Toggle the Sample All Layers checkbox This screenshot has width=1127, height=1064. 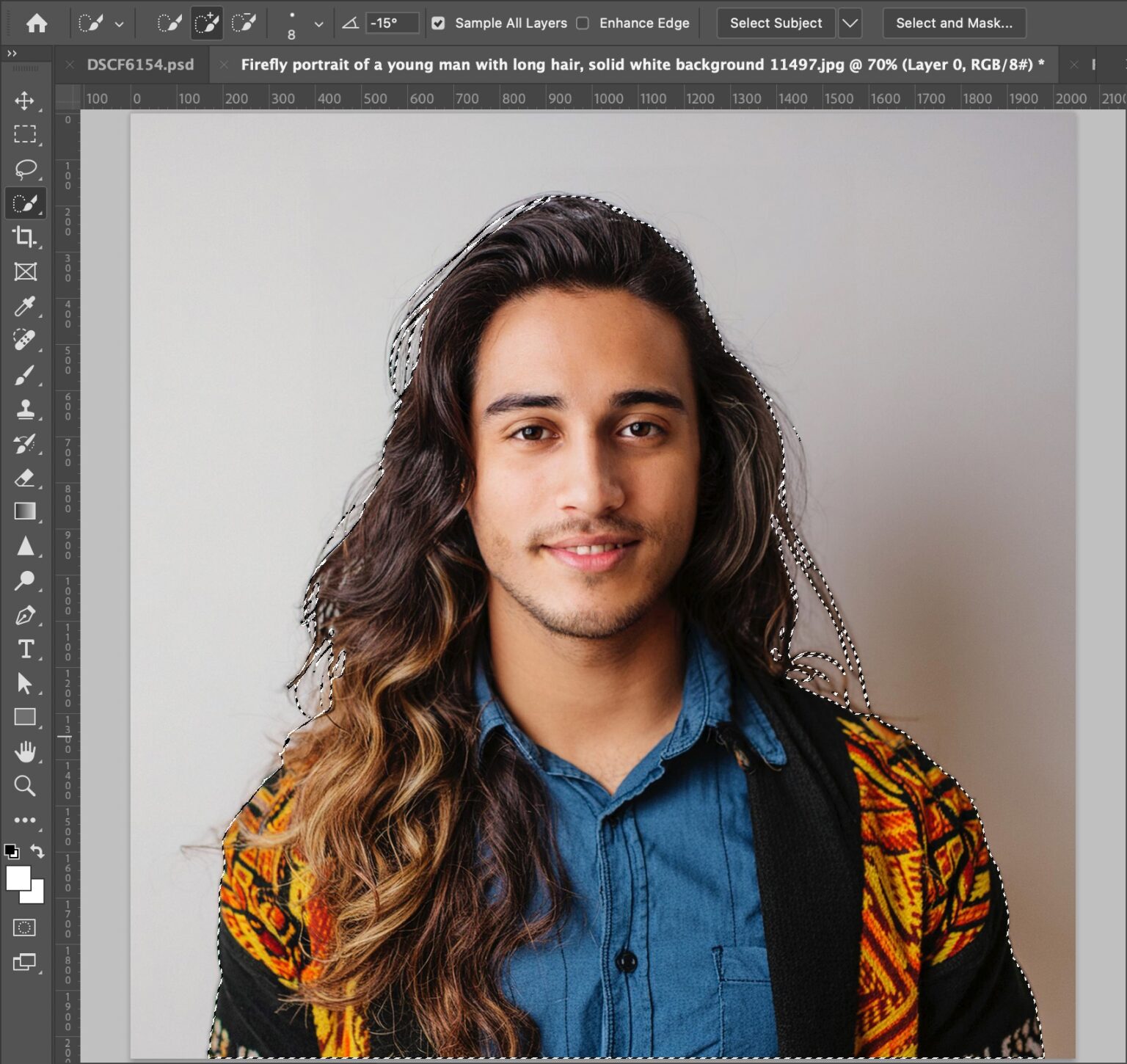(x=439, y=23)
